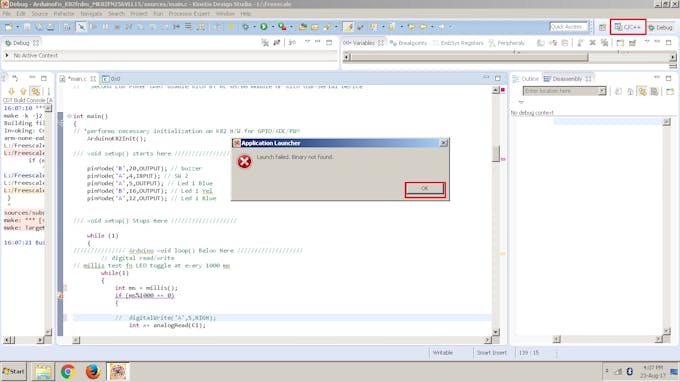This screenshot has width=680, height=382.
Task: Click the Print toolbar icon
Action: click(x=51, y=27)
